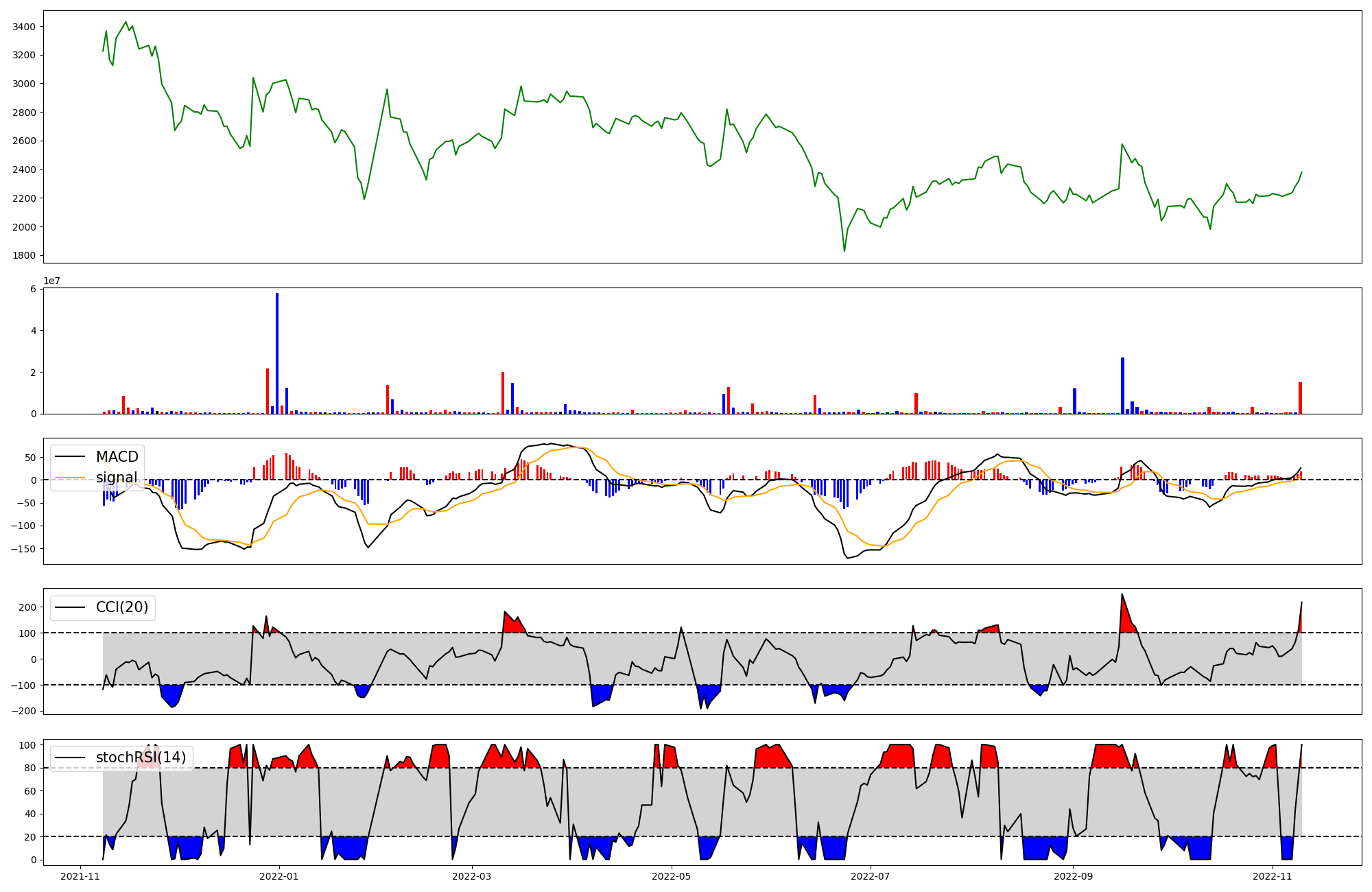This screenshot has height=892, width=1372.
Task: Click the 2022-05 date axis label
Action: pos(671,876)
